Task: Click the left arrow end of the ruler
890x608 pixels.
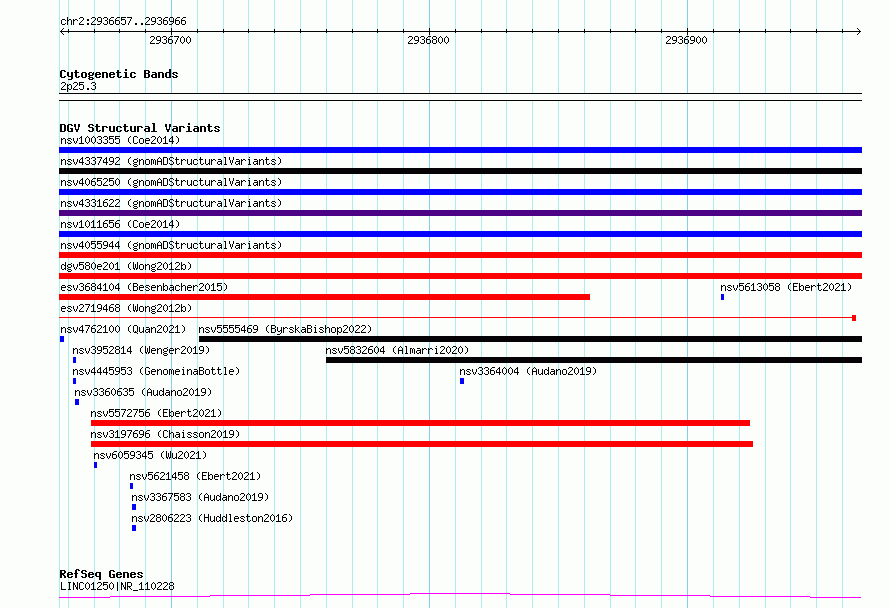Action: click(62, 31)
